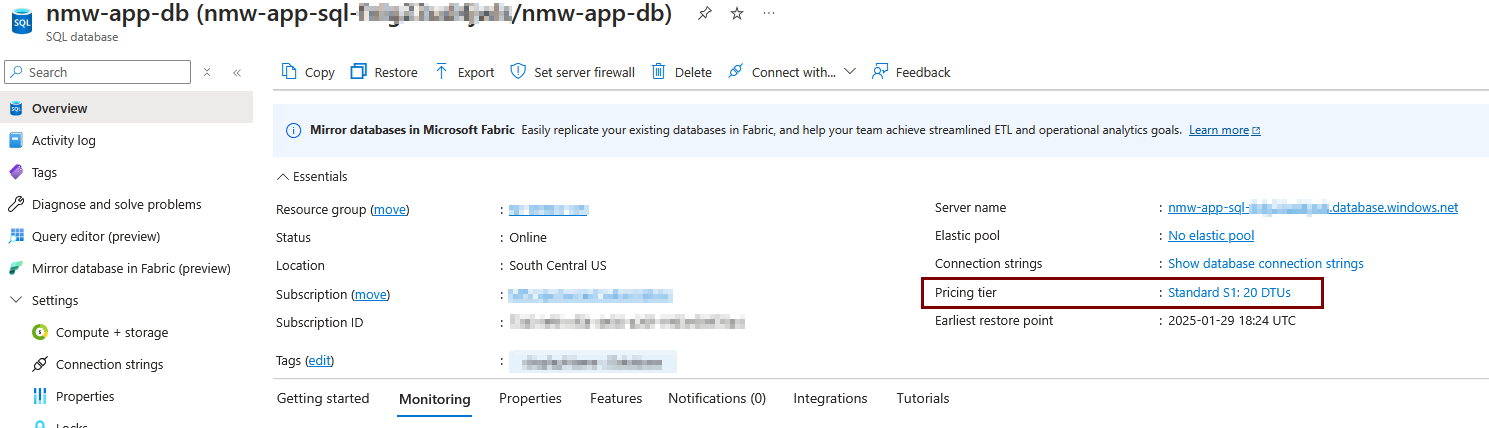Open the Learn more link in the banner
This screenshot has width=1489, height=428.
point(1224,130)
